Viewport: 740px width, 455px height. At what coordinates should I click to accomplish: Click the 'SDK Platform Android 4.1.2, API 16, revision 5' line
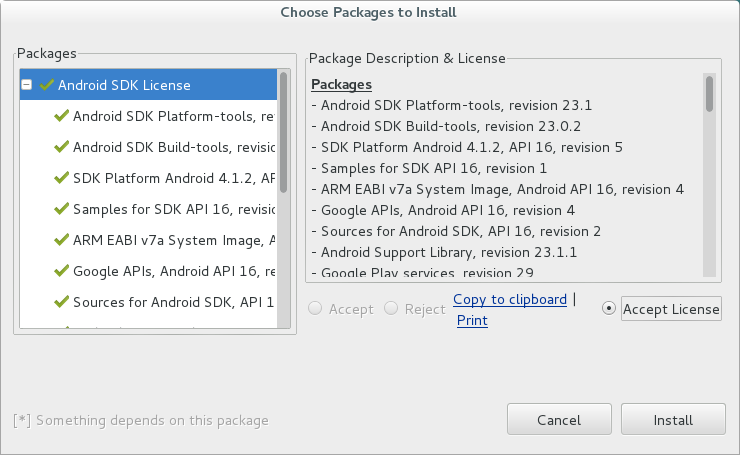467,147
